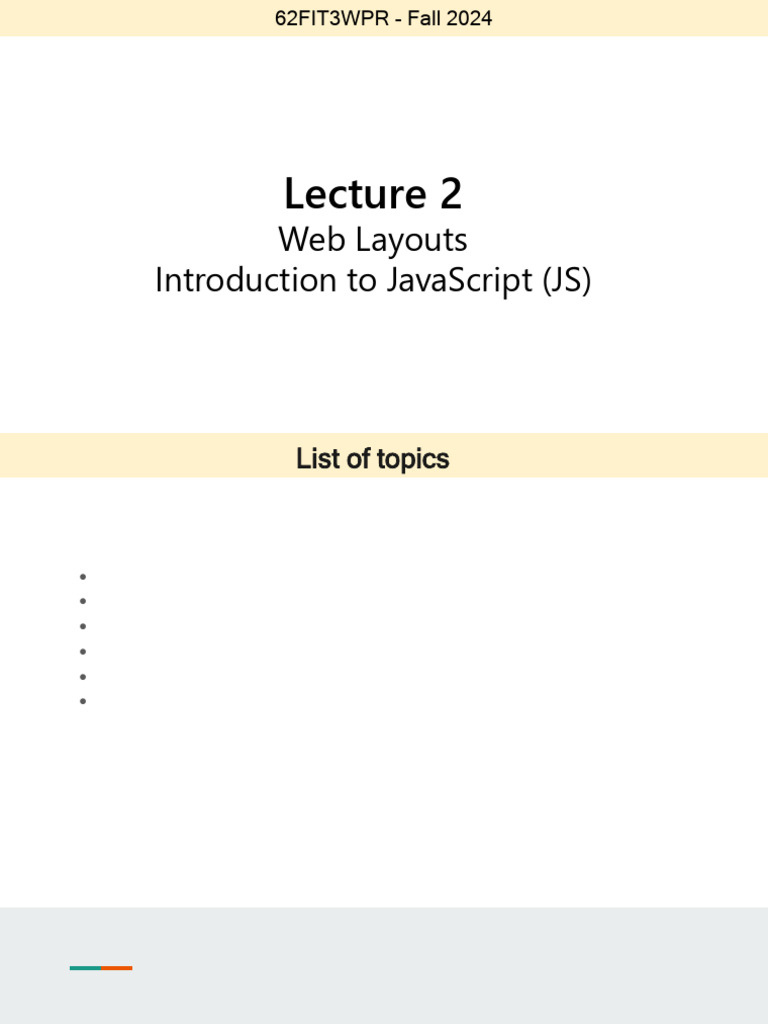Select the Lecture 2 title
The image size is (768, 1024).
(372, 193)
